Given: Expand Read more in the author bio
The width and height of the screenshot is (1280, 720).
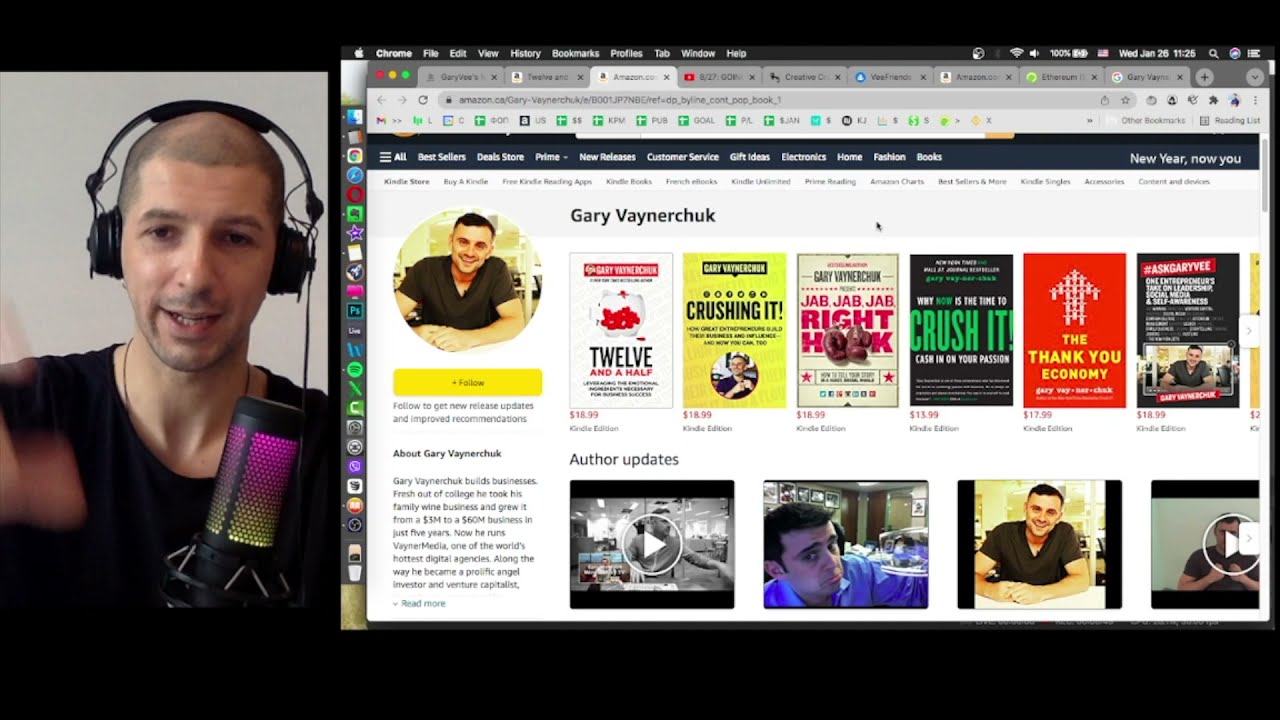Looking at the screenshot, I should coord(419,603).
